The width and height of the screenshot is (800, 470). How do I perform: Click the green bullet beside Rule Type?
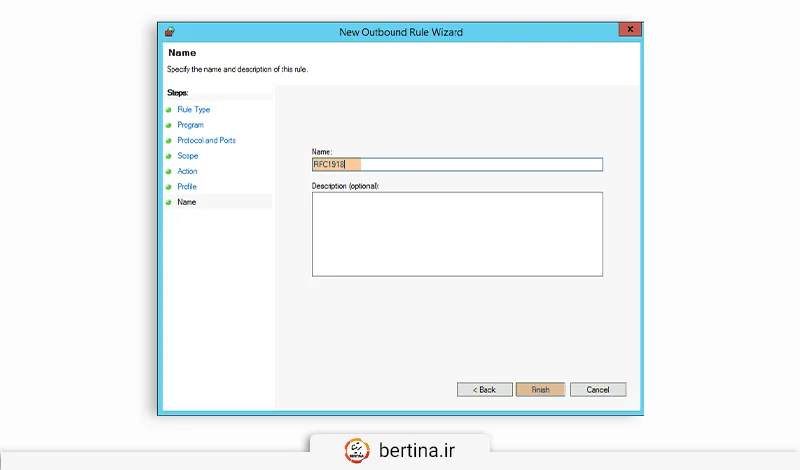(x=169, y=110)
